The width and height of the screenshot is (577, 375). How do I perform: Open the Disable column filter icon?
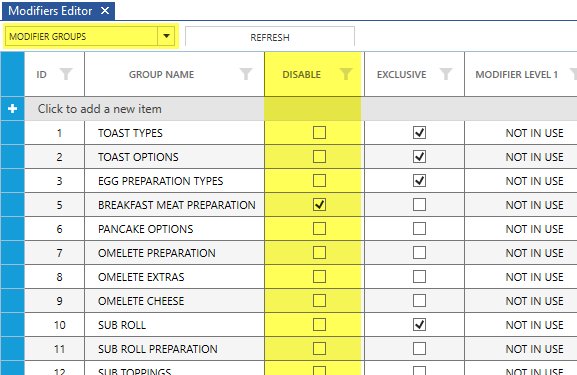pos(346,74)
